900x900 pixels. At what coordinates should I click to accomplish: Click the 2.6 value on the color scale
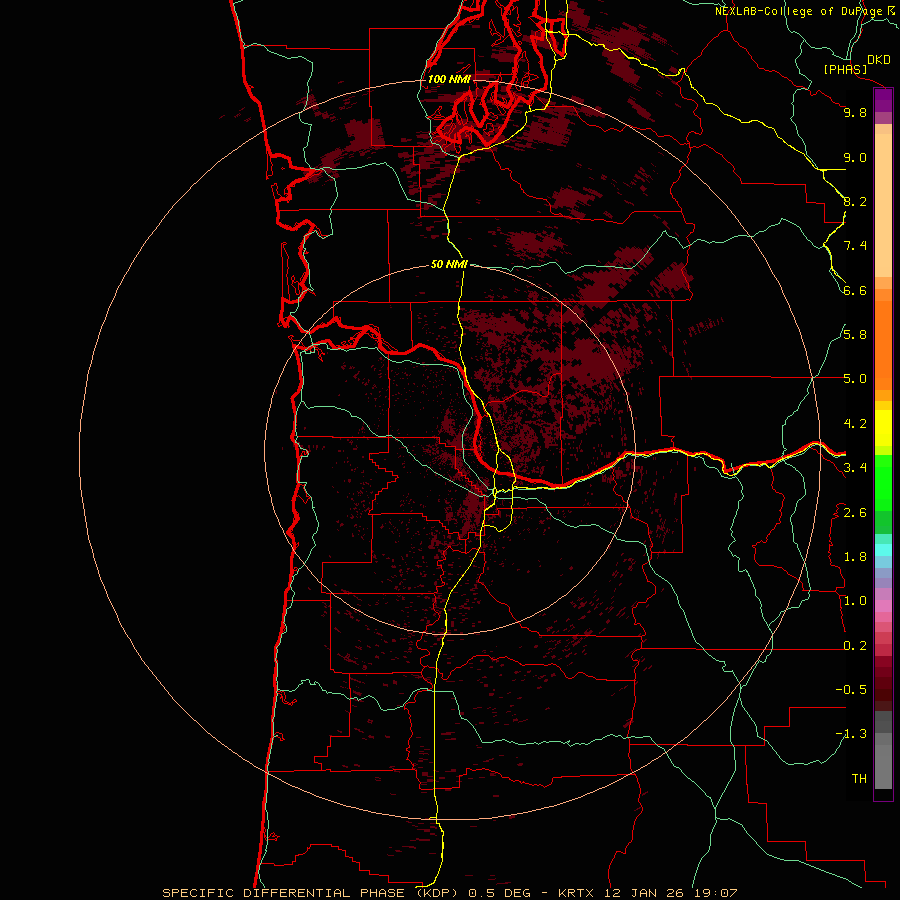coord(855,512)
